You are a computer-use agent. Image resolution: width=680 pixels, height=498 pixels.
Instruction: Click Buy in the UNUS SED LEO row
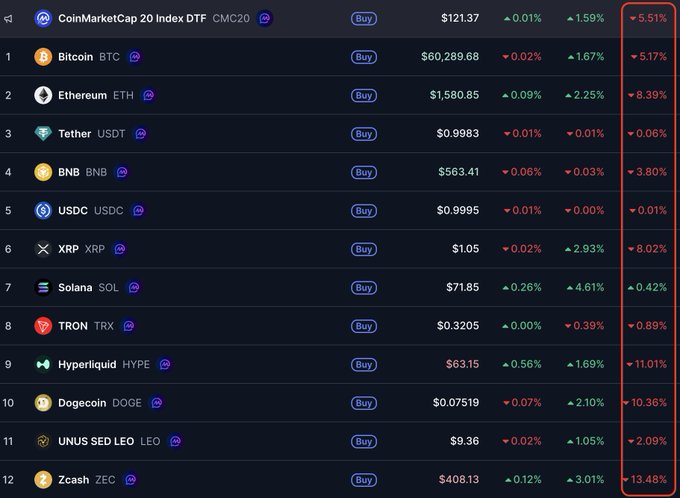pyautogui.click(x=364, y=441)
